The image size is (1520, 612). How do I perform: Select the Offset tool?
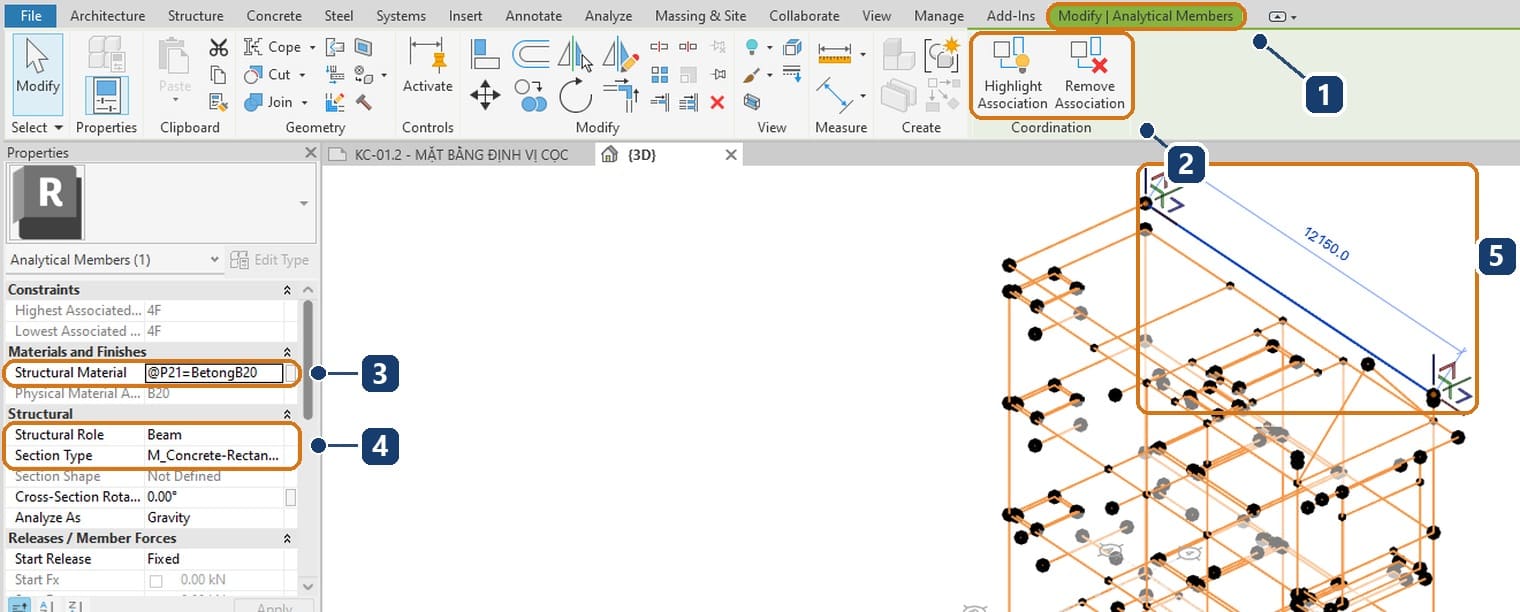pyautogui.click(x=532, y=54)
